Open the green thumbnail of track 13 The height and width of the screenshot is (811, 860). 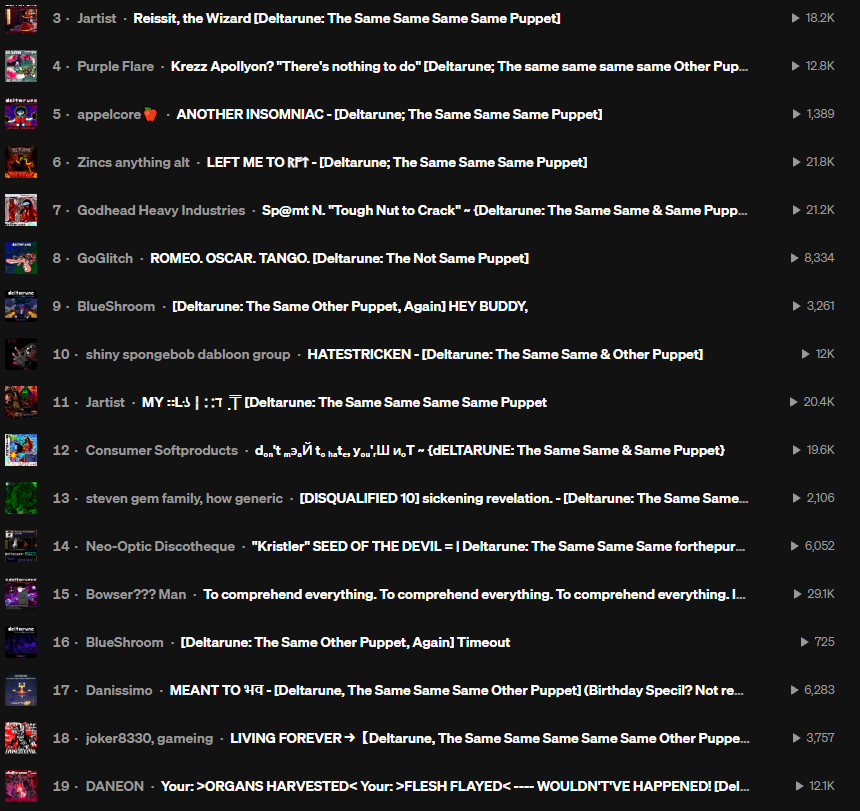tap(21, 498)
